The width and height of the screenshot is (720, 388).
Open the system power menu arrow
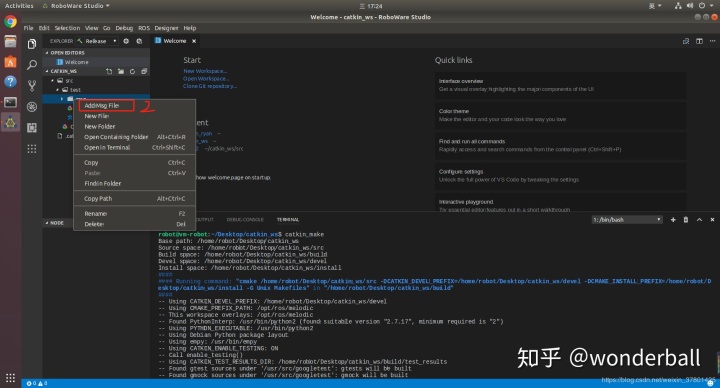point(713,6)
